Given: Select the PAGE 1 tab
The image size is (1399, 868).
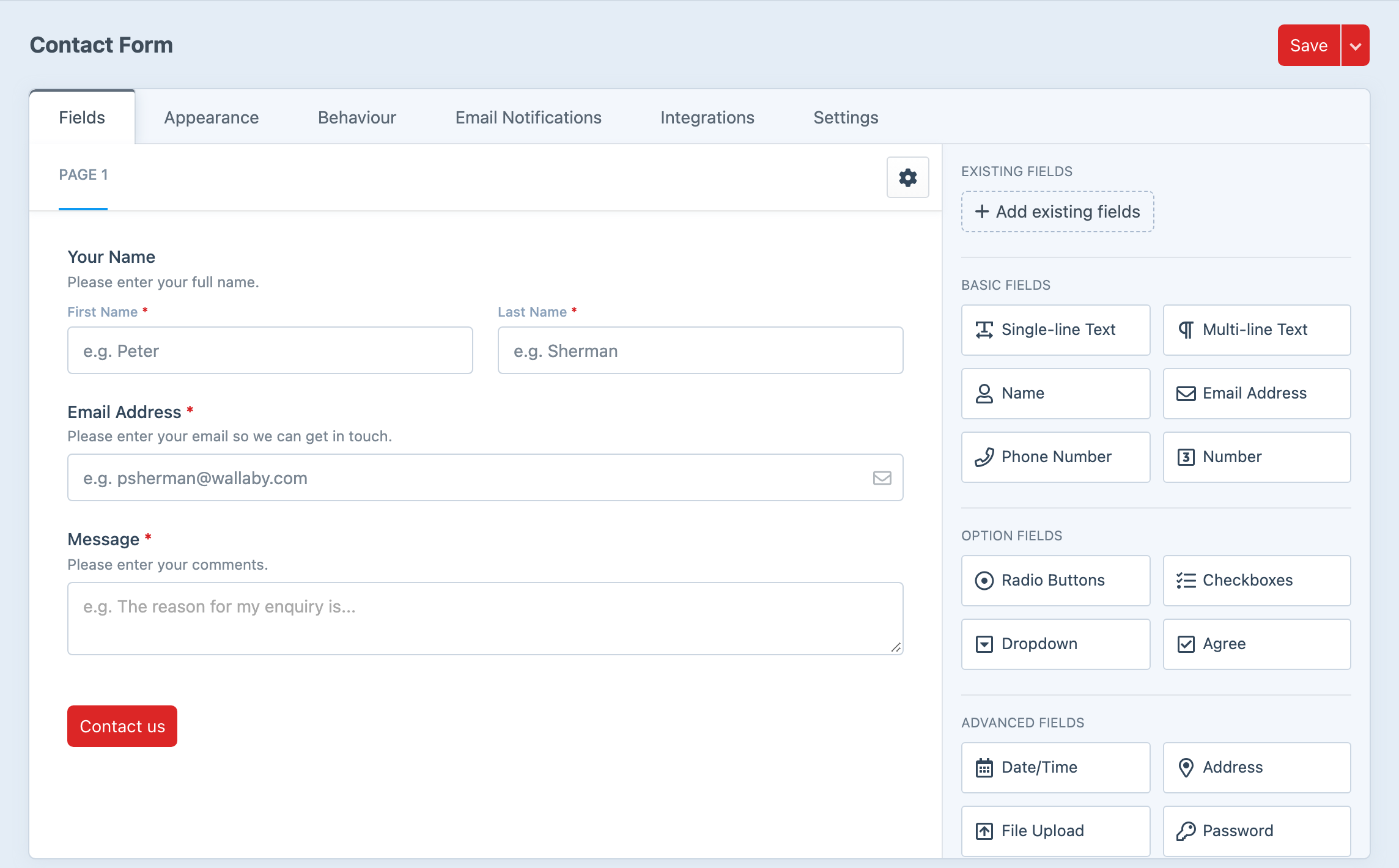Looking at the screenshot, I should (83, 175).
